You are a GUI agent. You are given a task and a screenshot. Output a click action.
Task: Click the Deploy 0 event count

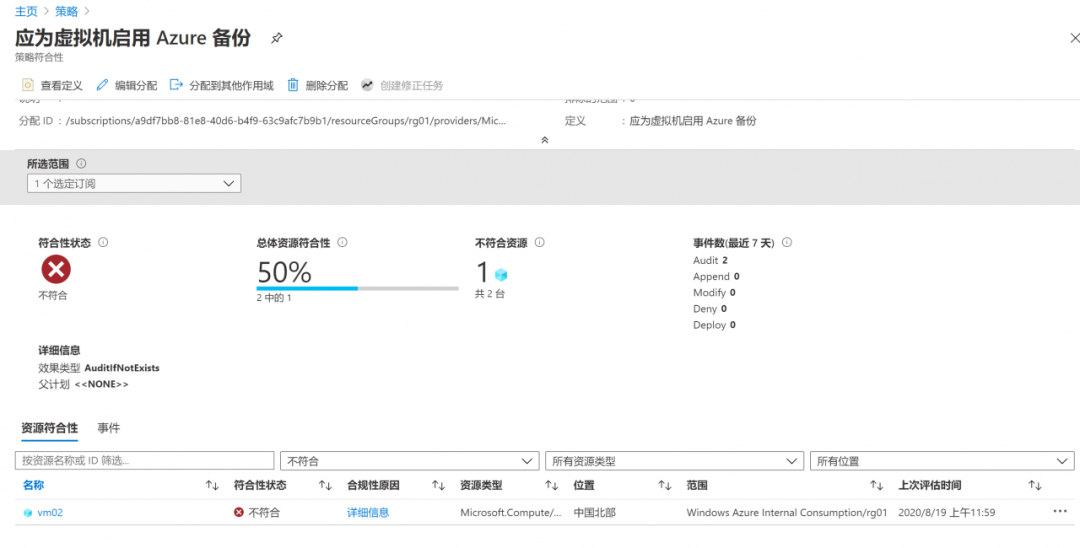coord(714,325)
